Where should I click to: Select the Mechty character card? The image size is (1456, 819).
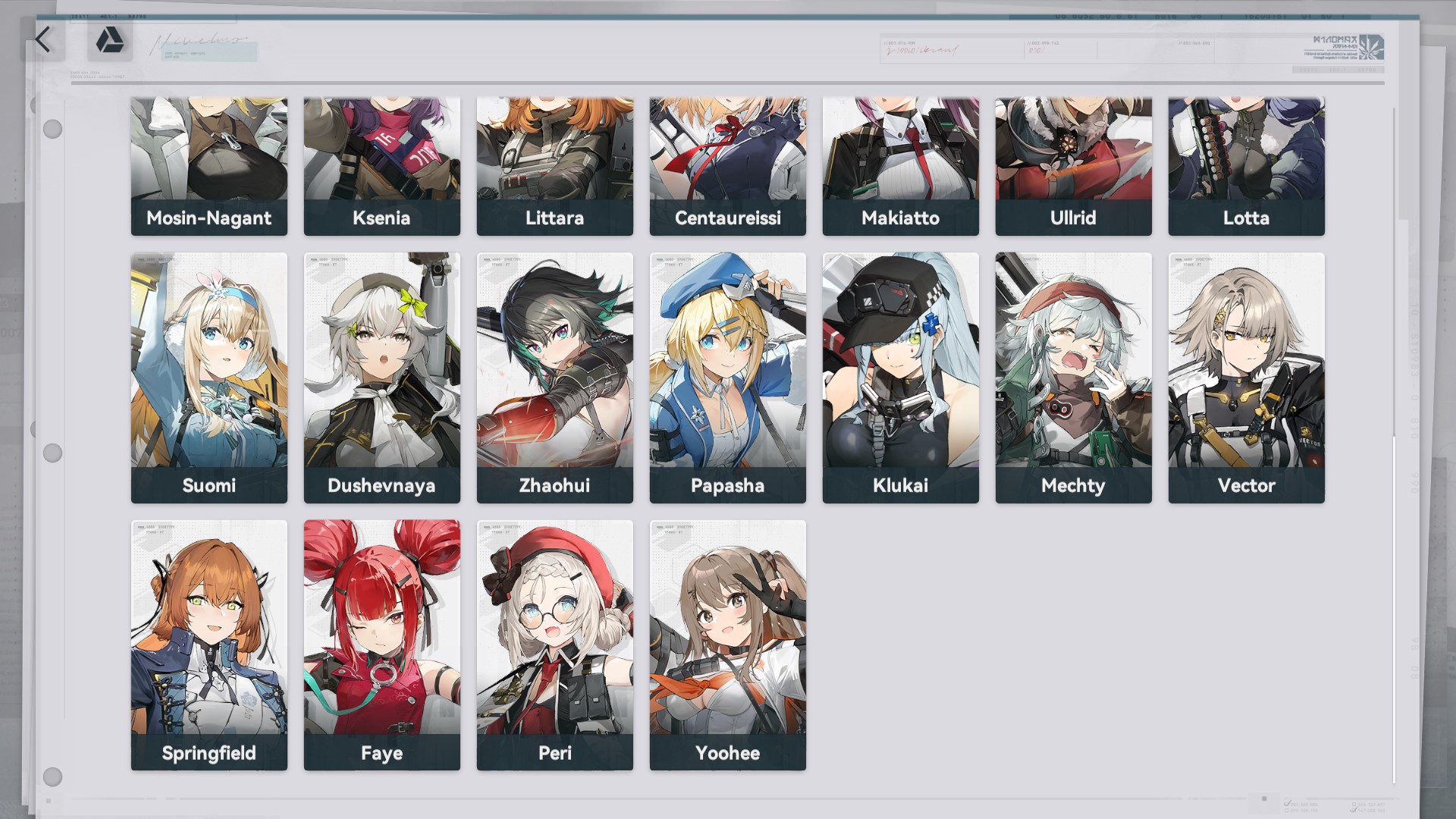(x=1074, y=378)
